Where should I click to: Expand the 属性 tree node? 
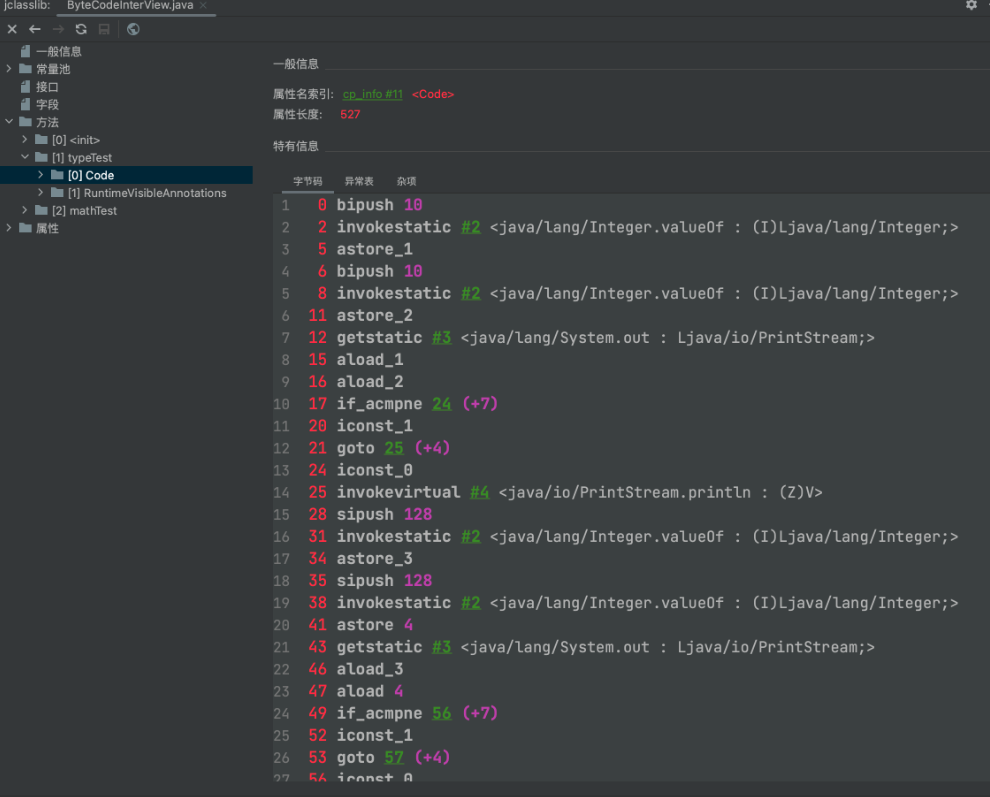pyautogui.click(x=9, y=227)
